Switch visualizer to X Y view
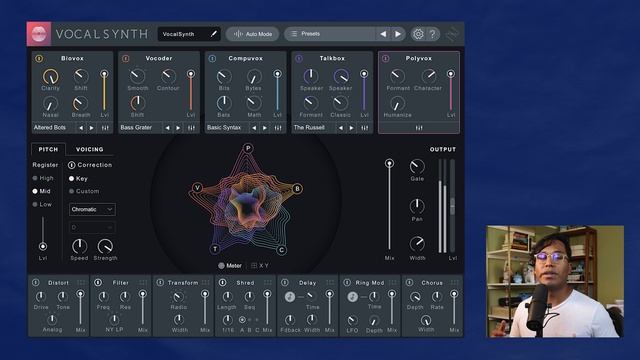 (260, 266)
